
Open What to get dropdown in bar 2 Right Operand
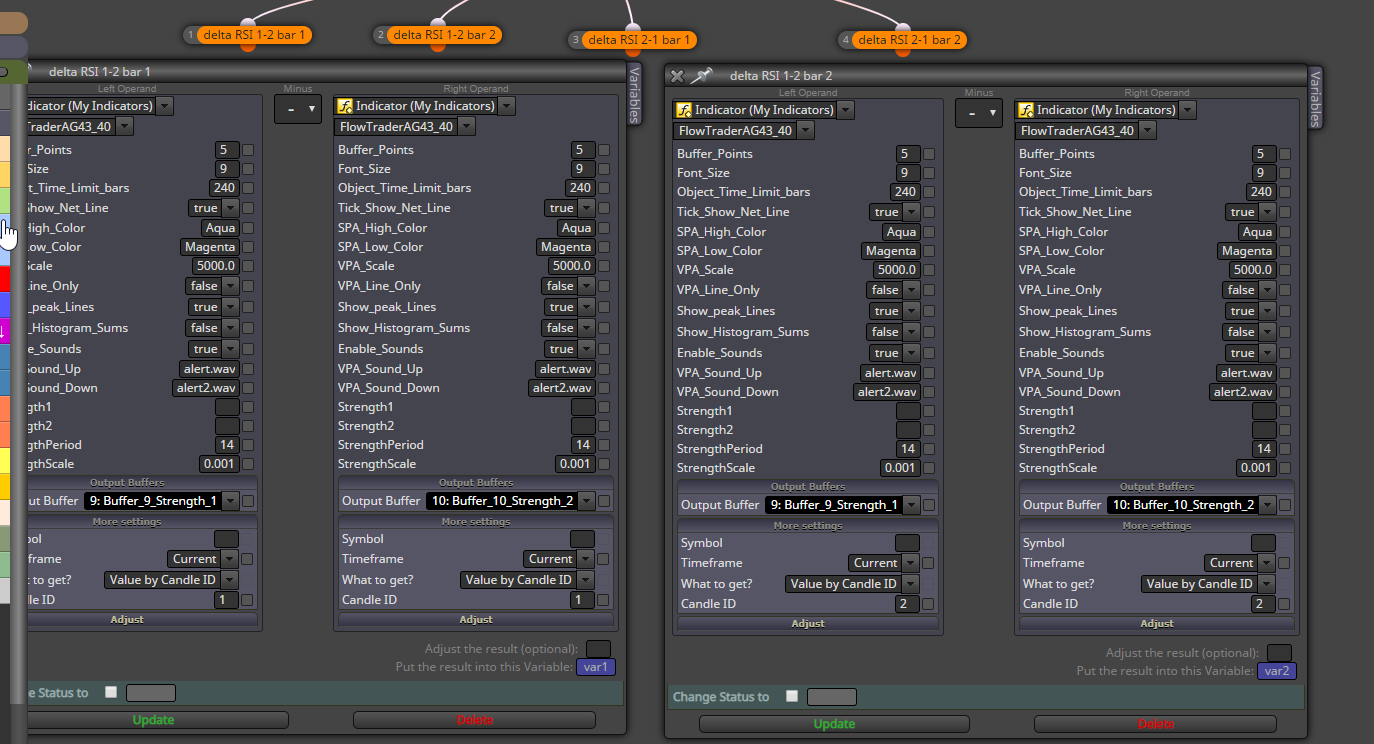[1267, 584]
